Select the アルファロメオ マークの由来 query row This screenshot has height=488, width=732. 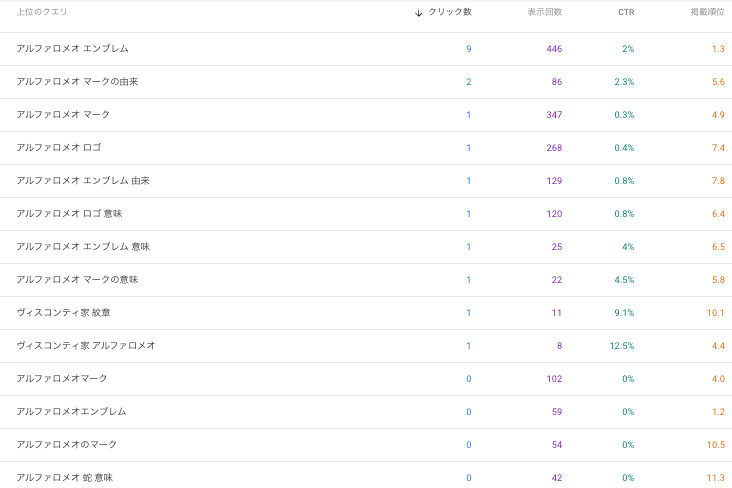(77, 82)
